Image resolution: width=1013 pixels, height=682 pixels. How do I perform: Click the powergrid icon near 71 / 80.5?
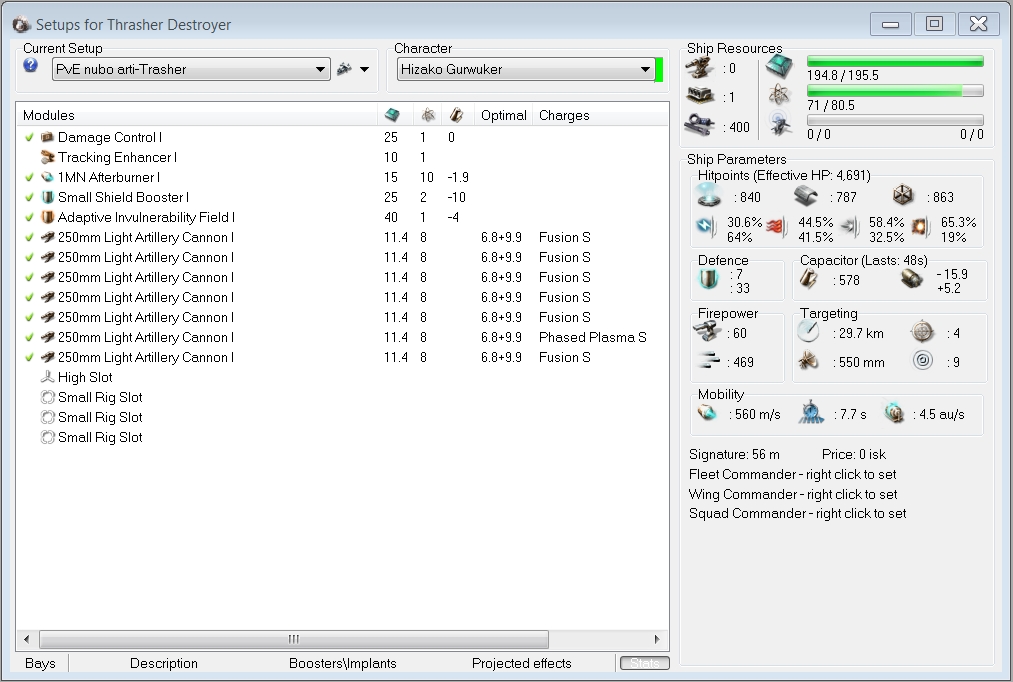[x=780, y=96]
